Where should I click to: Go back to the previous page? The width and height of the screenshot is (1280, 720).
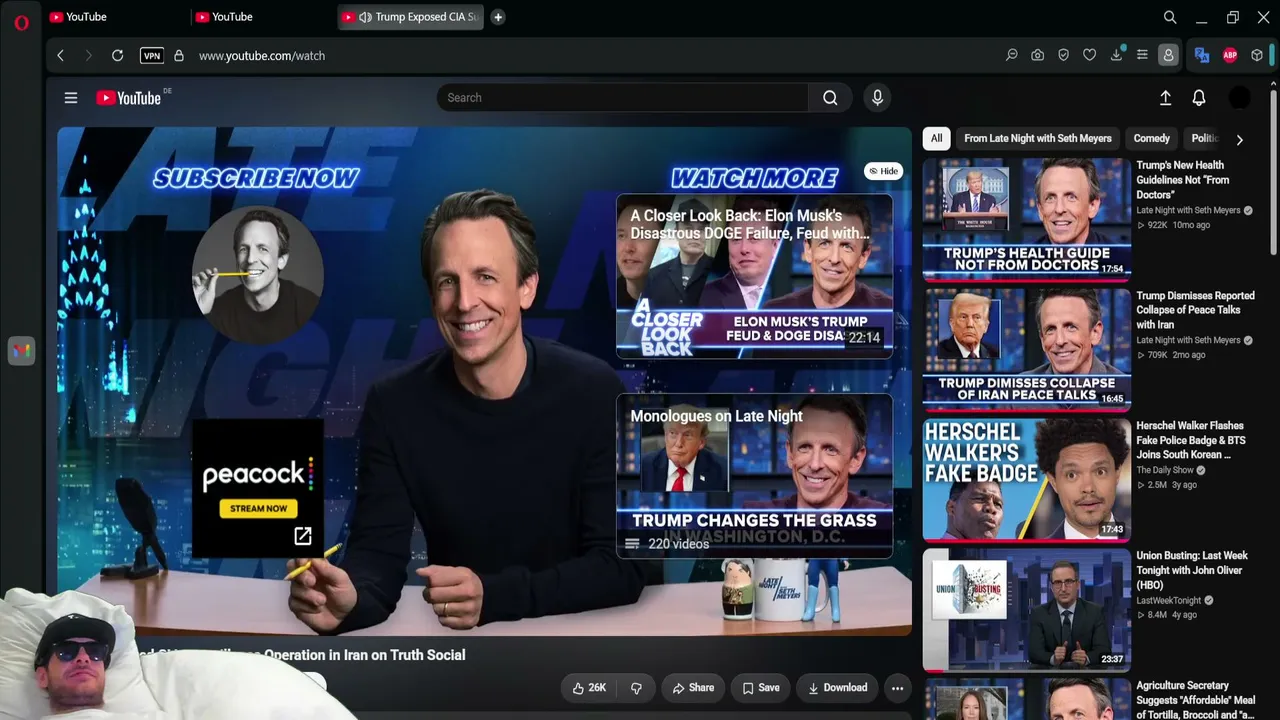click(61, 56)
